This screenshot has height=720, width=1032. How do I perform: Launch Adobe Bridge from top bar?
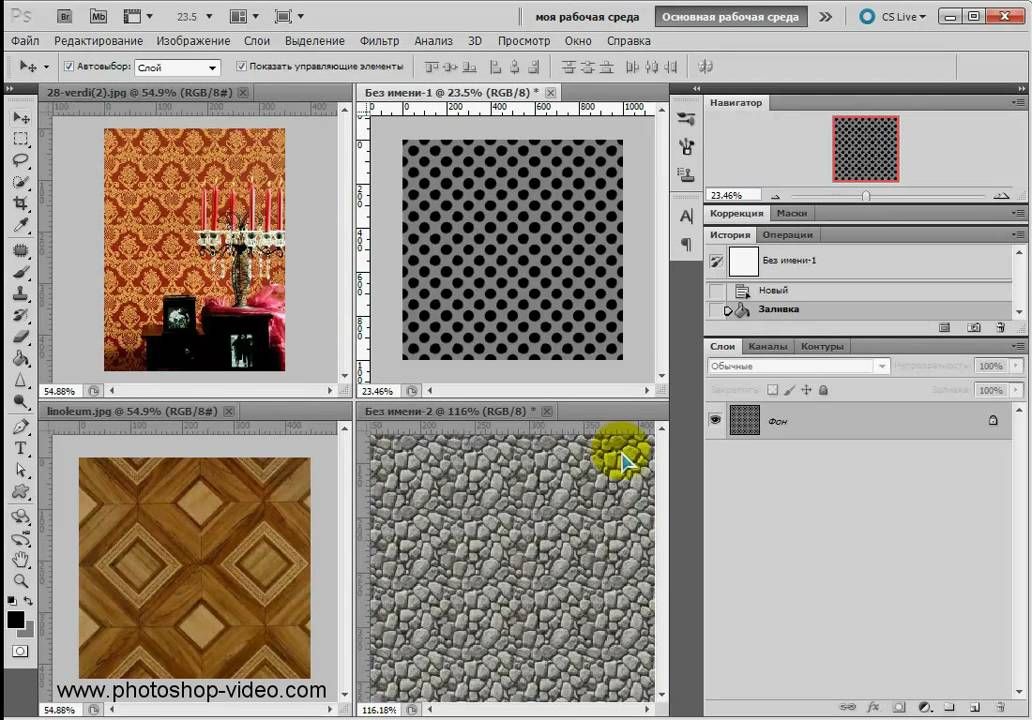coord(64,16)
